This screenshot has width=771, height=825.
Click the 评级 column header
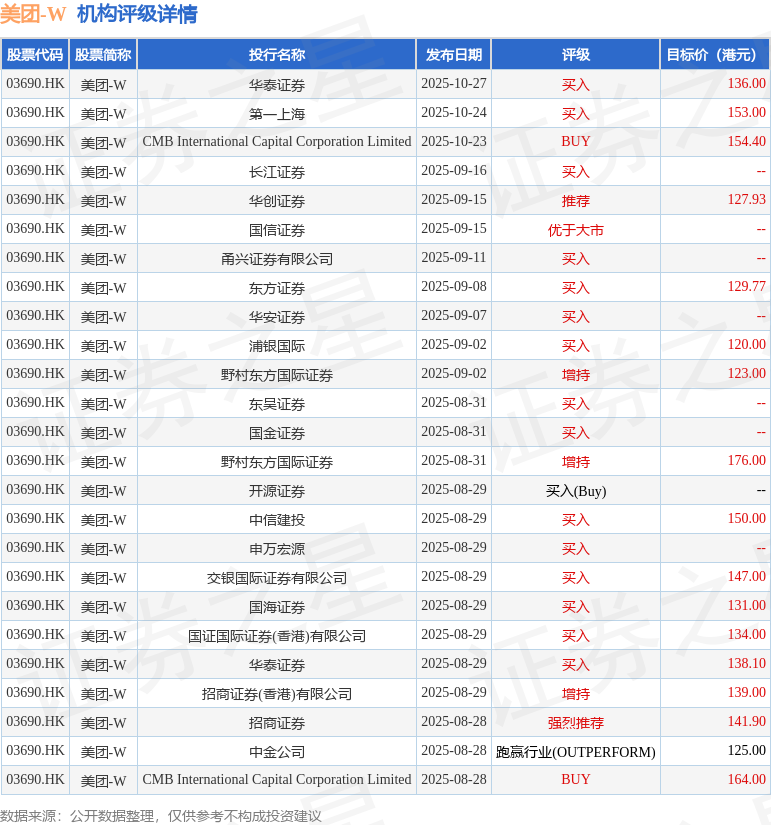575,54
